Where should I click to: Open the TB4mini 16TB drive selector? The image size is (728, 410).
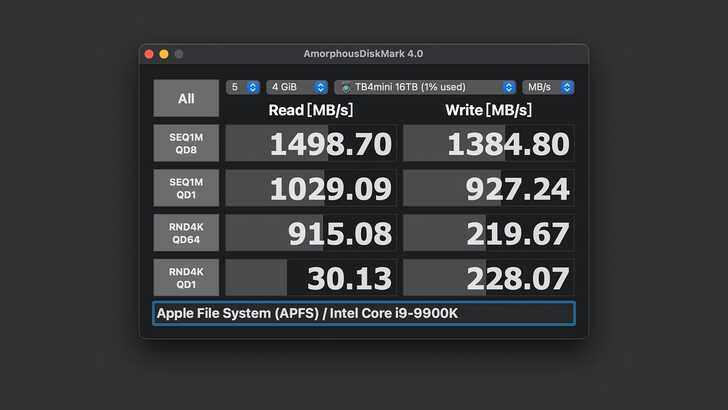[425, 87]
